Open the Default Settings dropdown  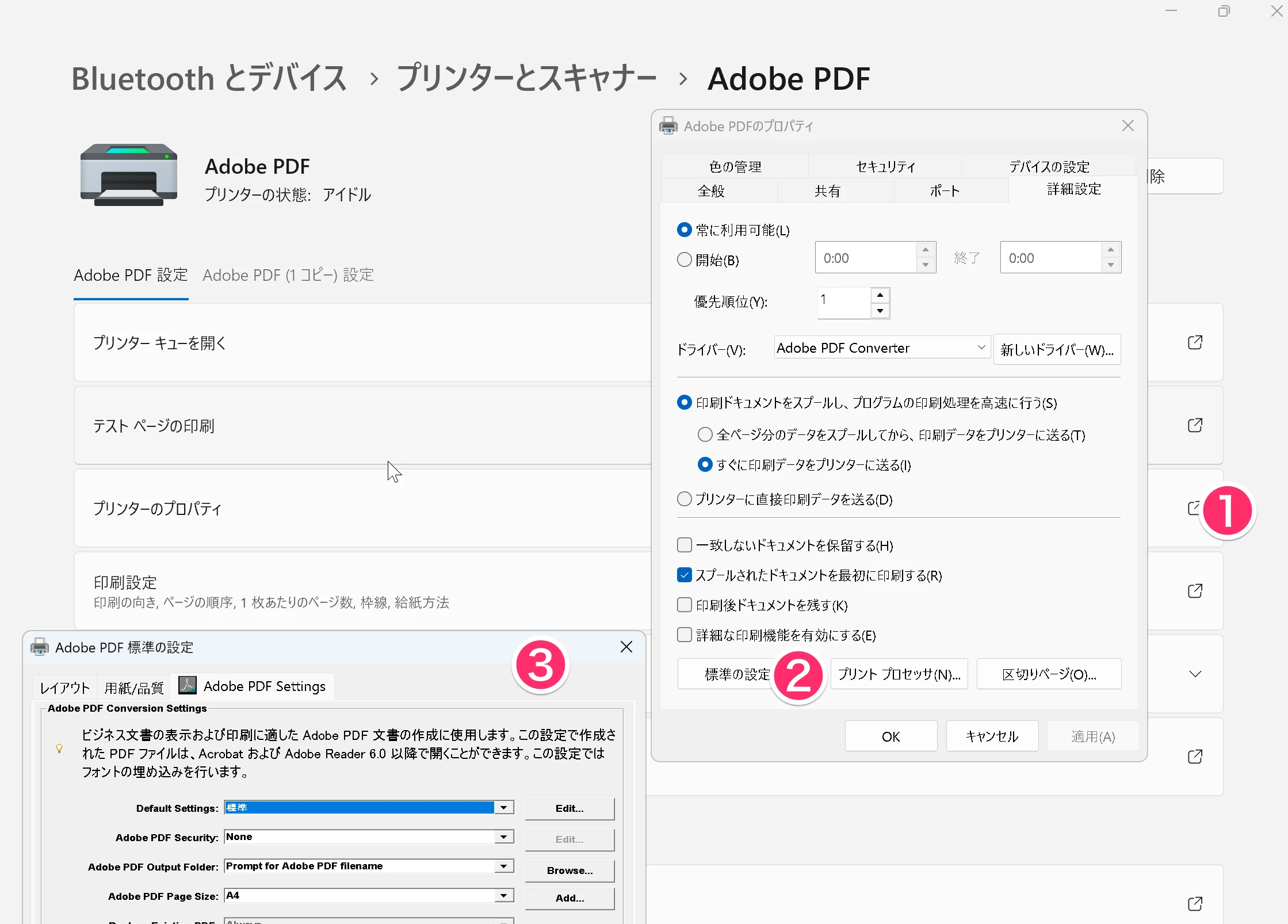point(504,807)
